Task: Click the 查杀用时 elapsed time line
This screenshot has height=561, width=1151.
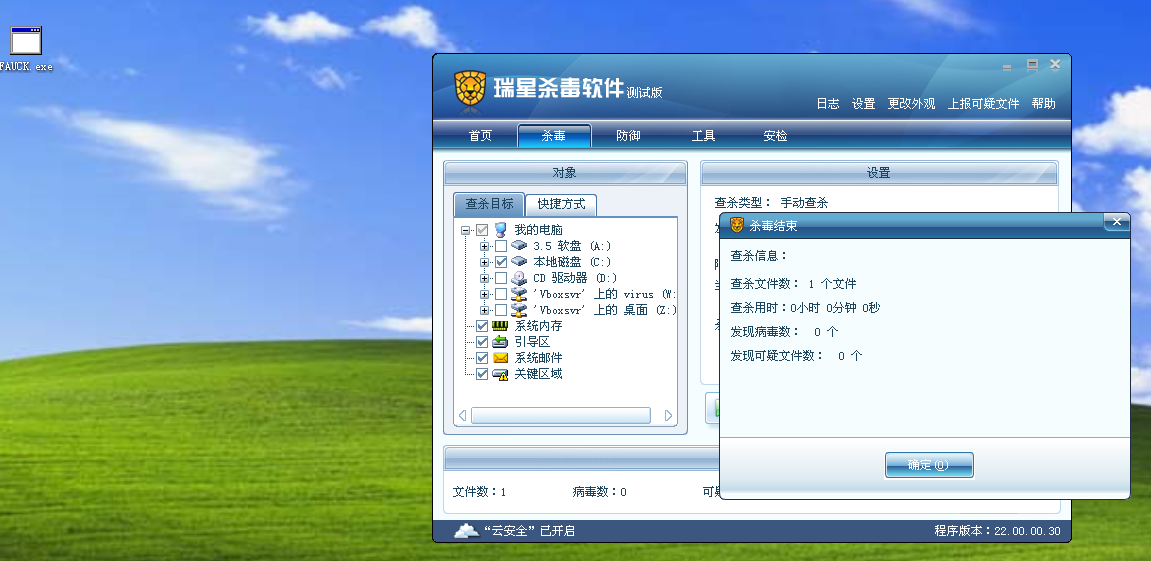Action: pos(805,308)
